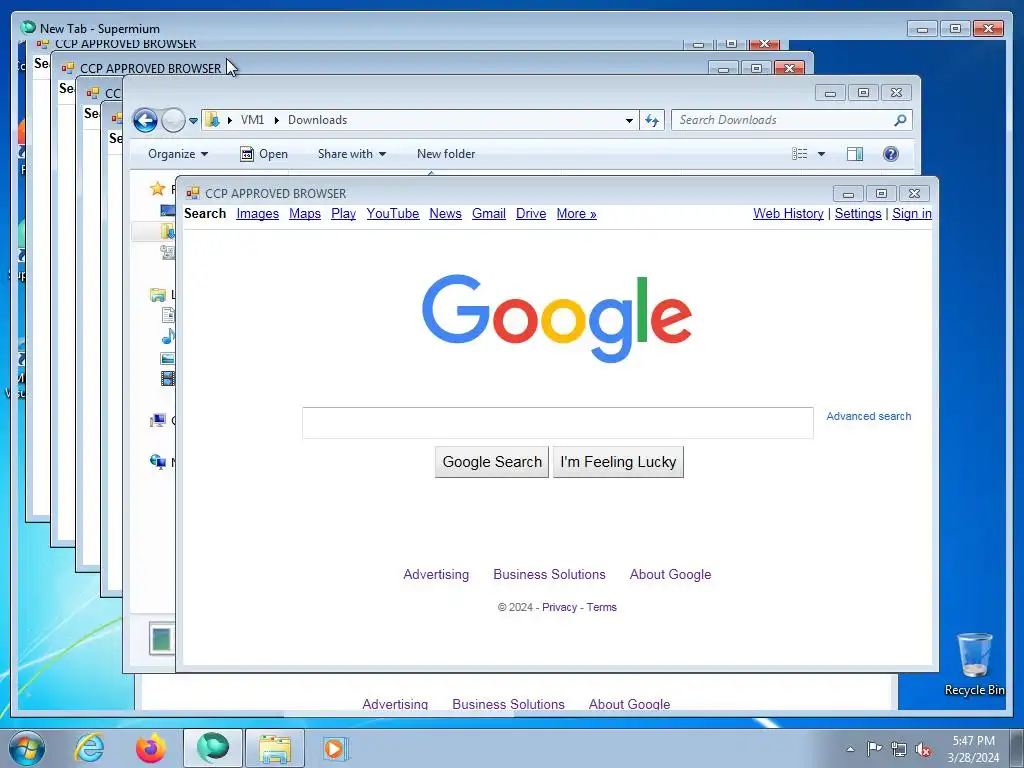1024x768 pixels.
Task: Click the News link in Google bar
Action: pos(445,214)
